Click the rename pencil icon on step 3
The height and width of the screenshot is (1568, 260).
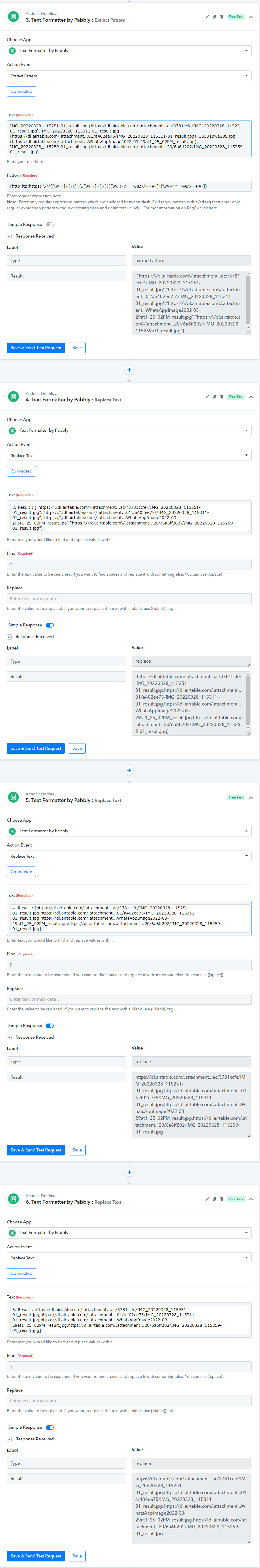click(207, 17)
